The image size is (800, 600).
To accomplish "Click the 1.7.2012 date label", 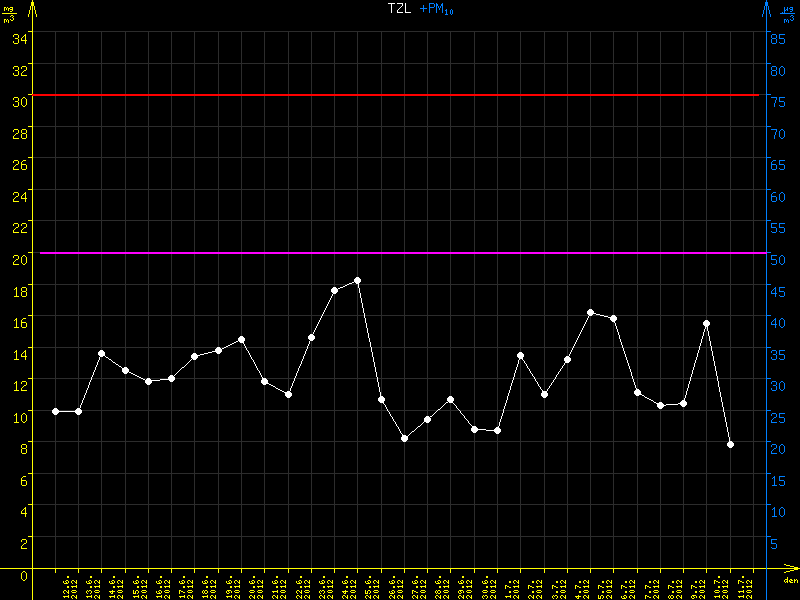I will tap(510, 586).
